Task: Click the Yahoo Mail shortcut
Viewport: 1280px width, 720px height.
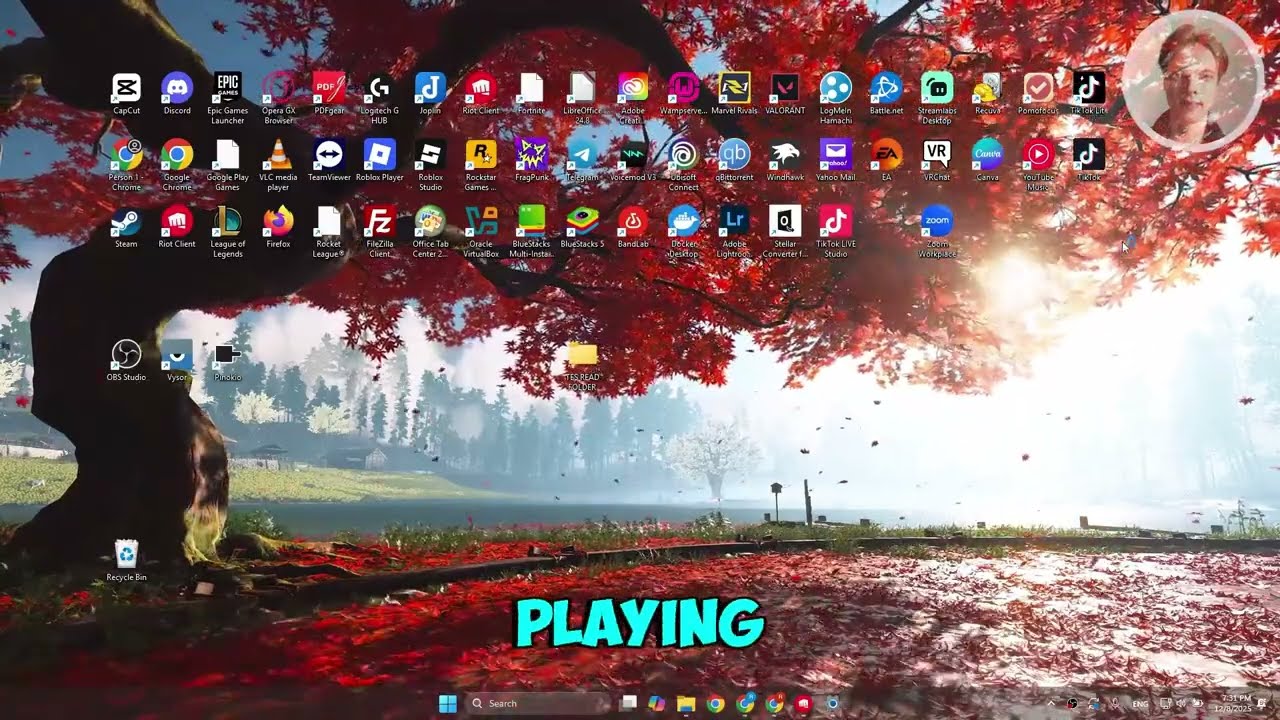Action: tap(836, 154)
